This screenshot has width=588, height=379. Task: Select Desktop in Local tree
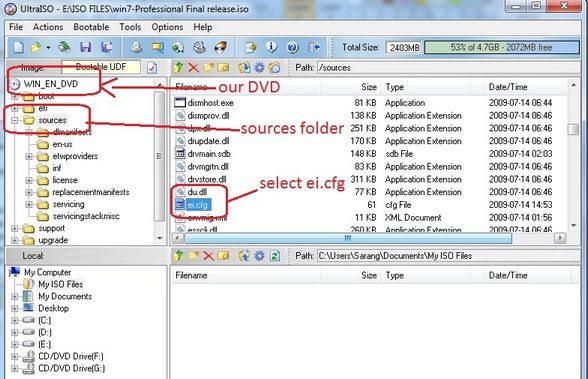[53, 309]
